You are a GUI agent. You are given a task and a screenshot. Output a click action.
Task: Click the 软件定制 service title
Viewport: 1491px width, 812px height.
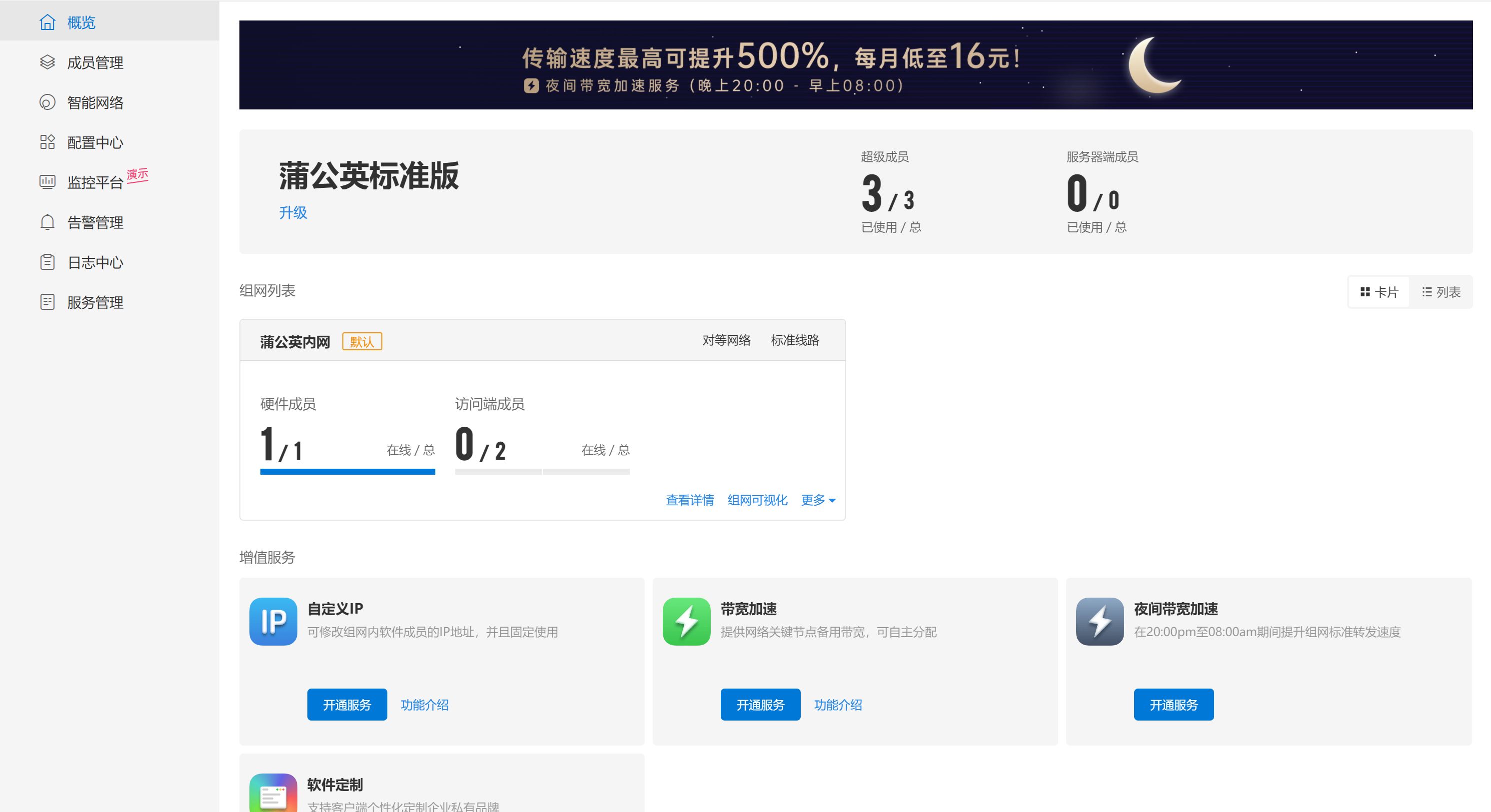[334, 785]
